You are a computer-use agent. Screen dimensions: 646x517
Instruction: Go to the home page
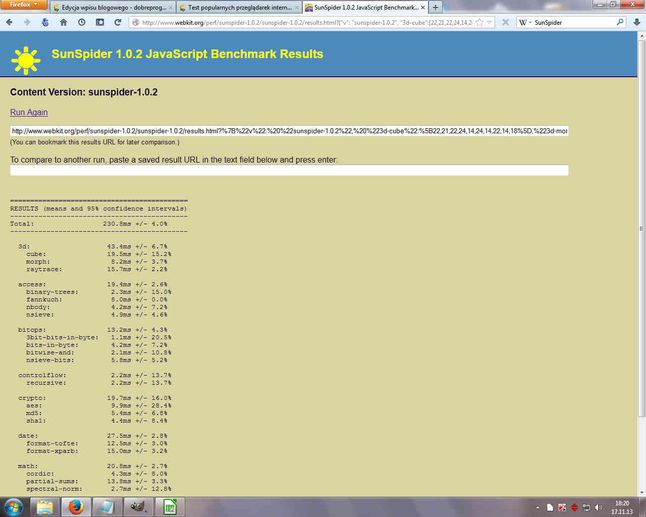point(63,22)
